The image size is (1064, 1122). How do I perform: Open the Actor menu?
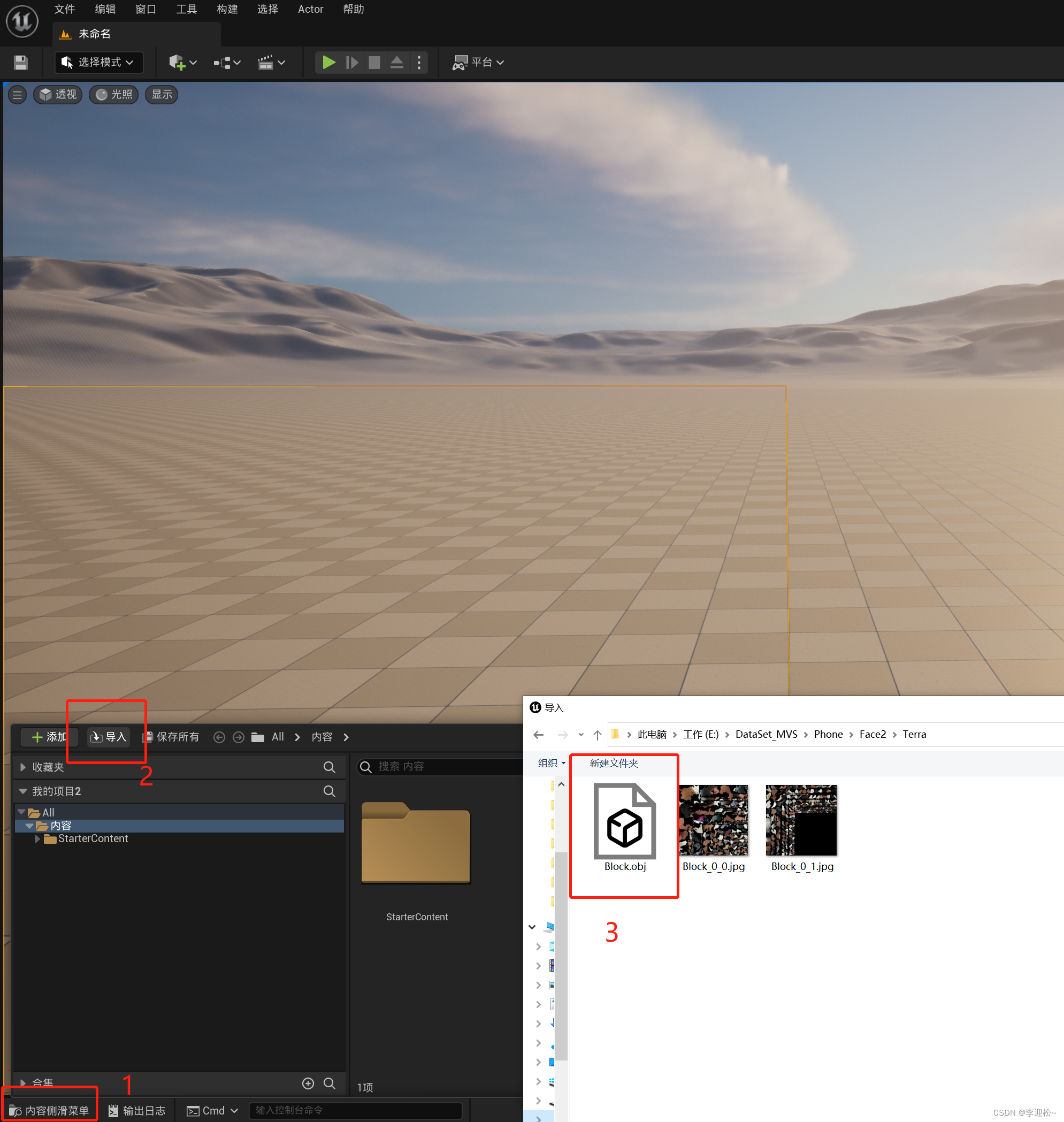(x=310, y=9)
